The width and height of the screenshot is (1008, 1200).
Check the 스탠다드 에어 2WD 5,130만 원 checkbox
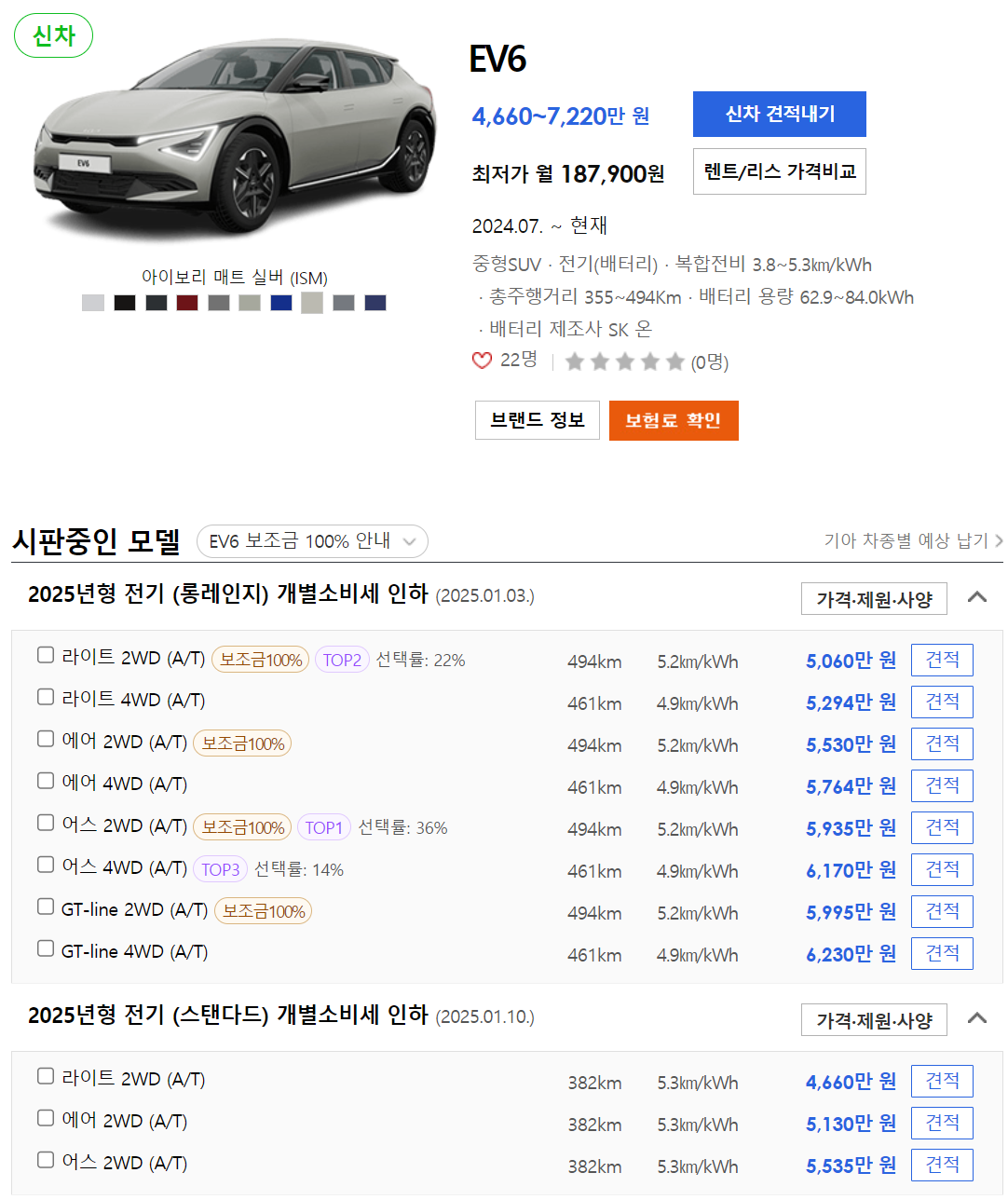tap(46, 1118)
